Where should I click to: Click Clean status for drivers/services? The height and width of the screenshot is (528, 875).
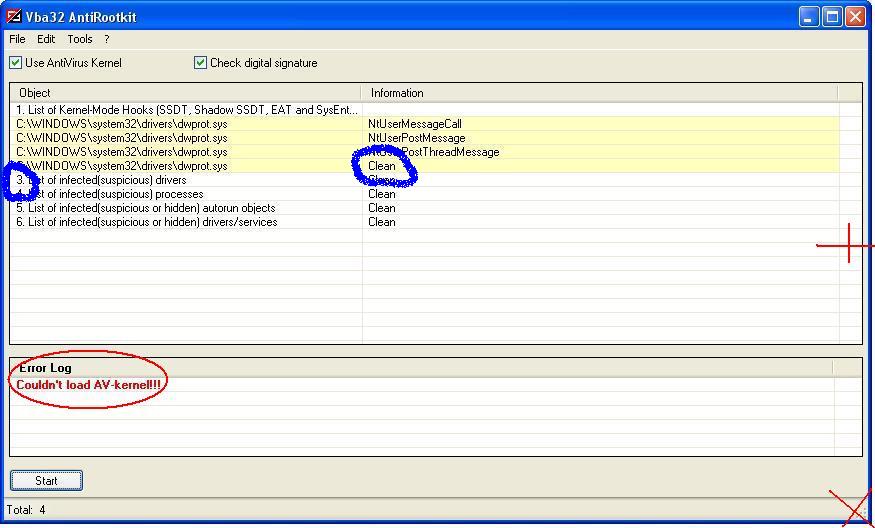point(382,222)
